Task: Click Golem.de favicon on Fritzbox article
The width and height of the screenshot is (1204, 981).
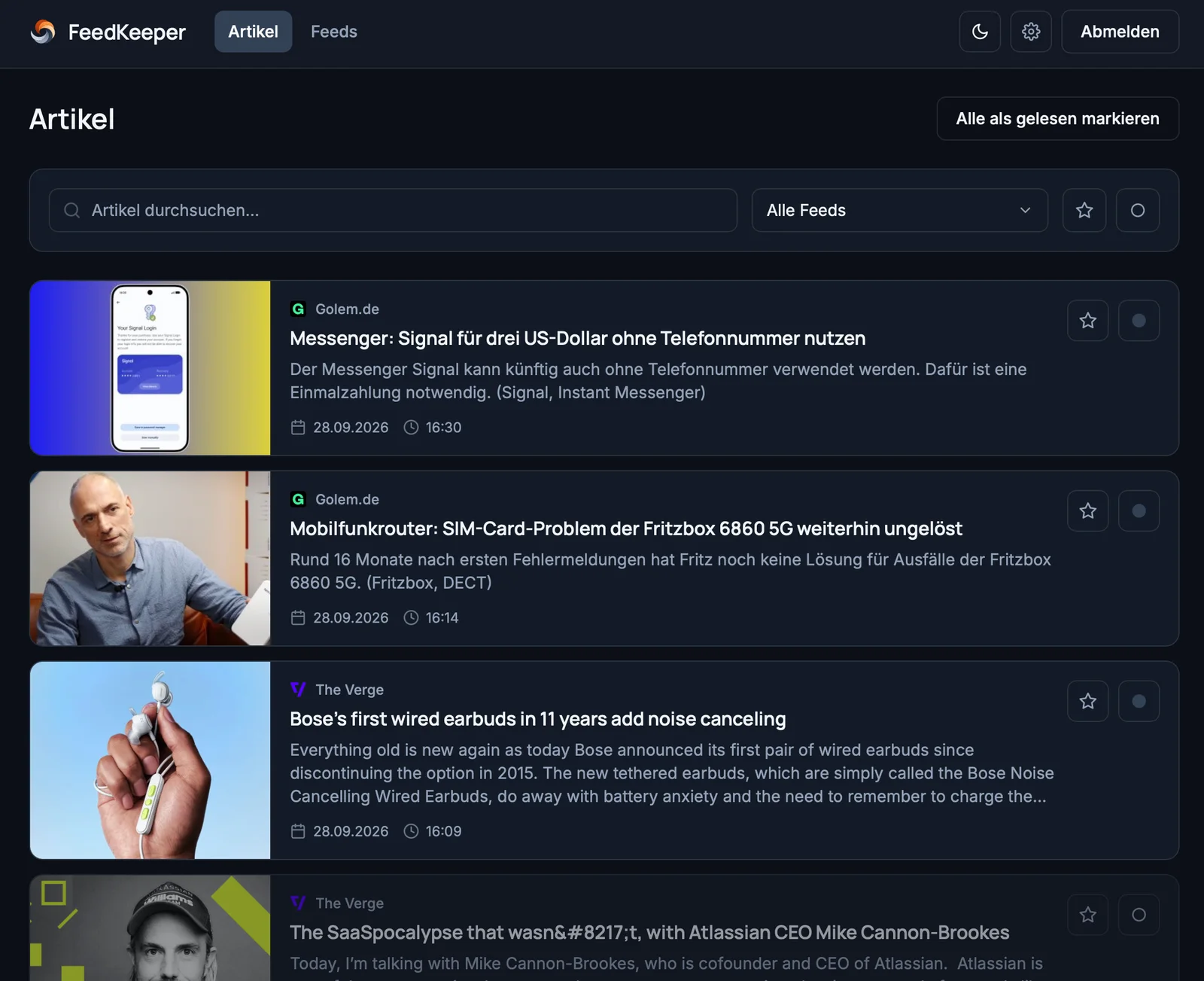Action: 298,499
